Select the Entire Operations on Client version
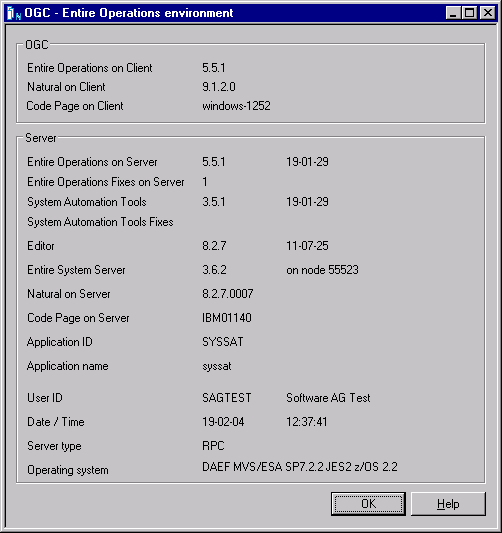 click(x=214, y=68)
